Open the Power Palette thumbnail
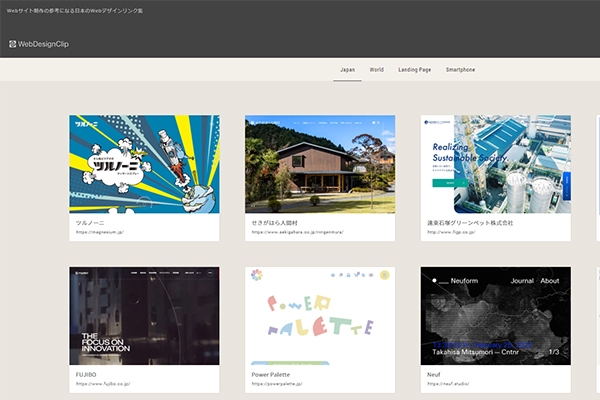This screenshot has width=600, height=400. (320, 315)
